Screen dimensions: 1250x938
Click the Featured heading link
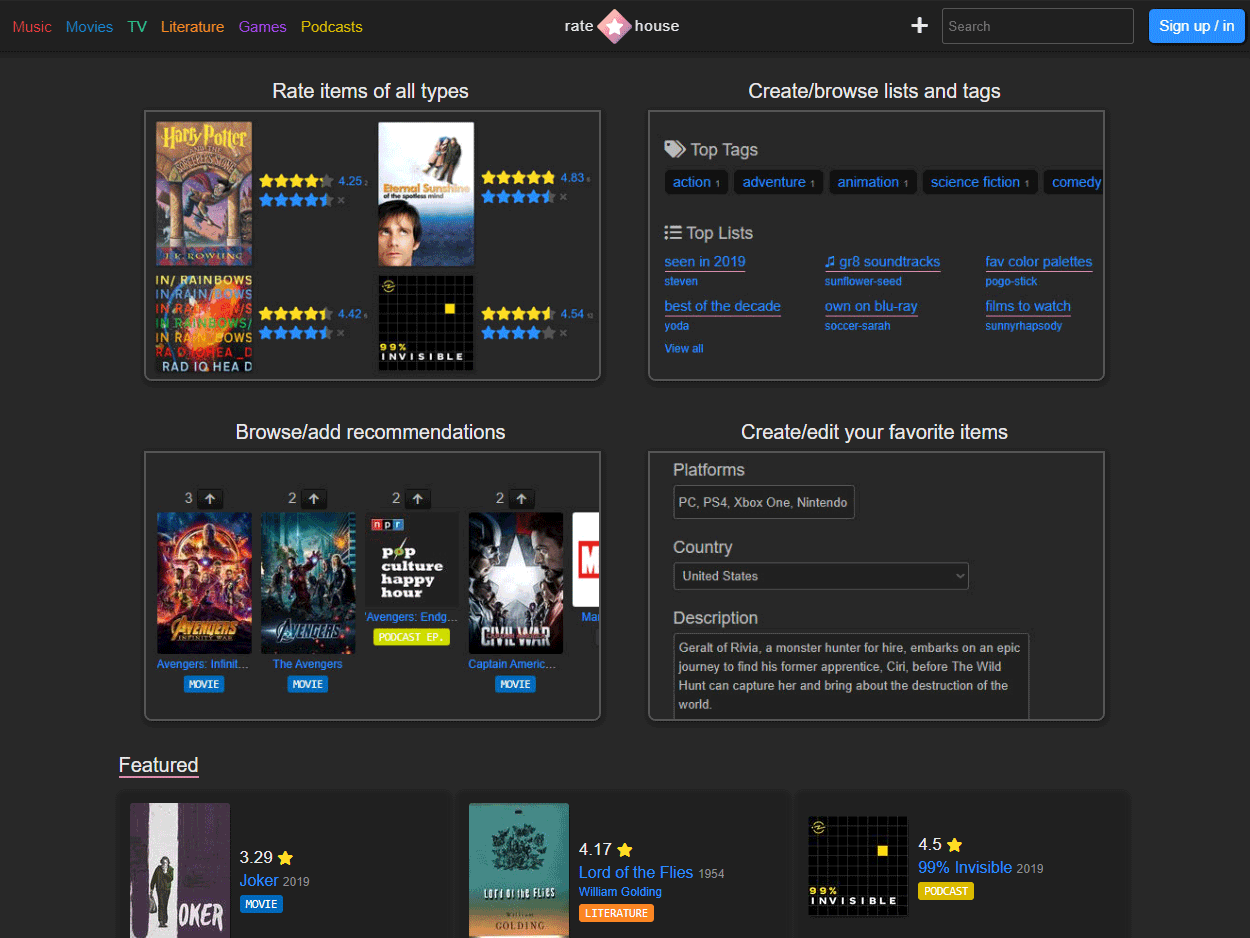pyautogui.click(x=159, y=765)
